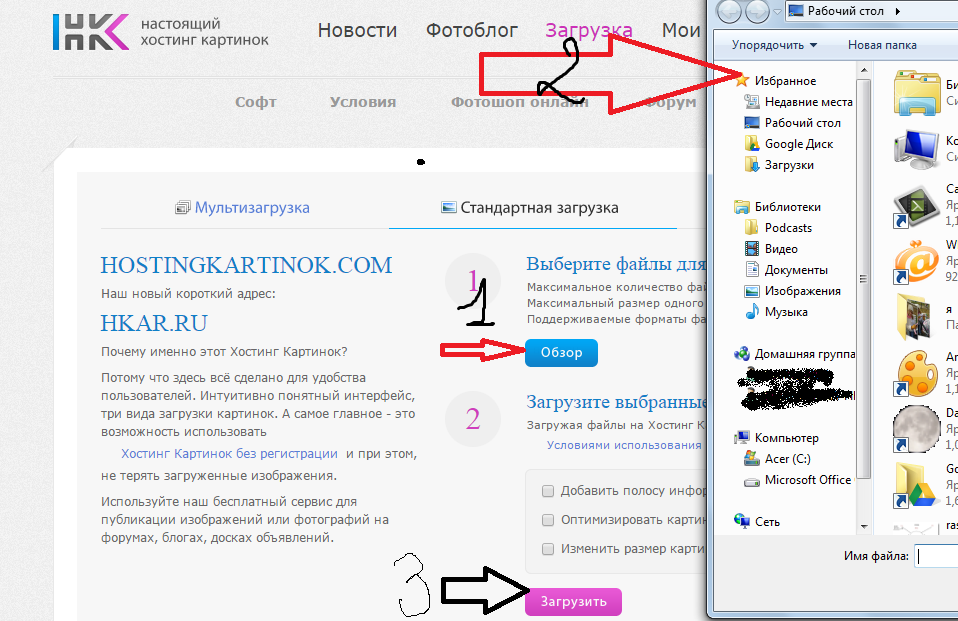
Task: Enable the Изменить размер checkbox
Action: 548,549
